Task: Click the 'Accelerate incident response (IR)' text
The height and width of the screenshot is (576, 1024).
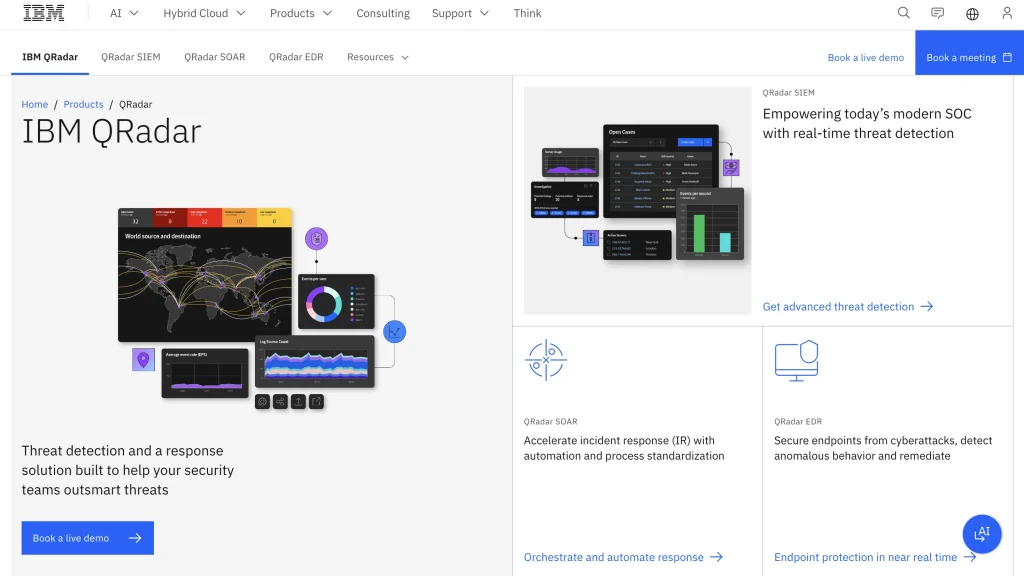Action: point(624,448)
